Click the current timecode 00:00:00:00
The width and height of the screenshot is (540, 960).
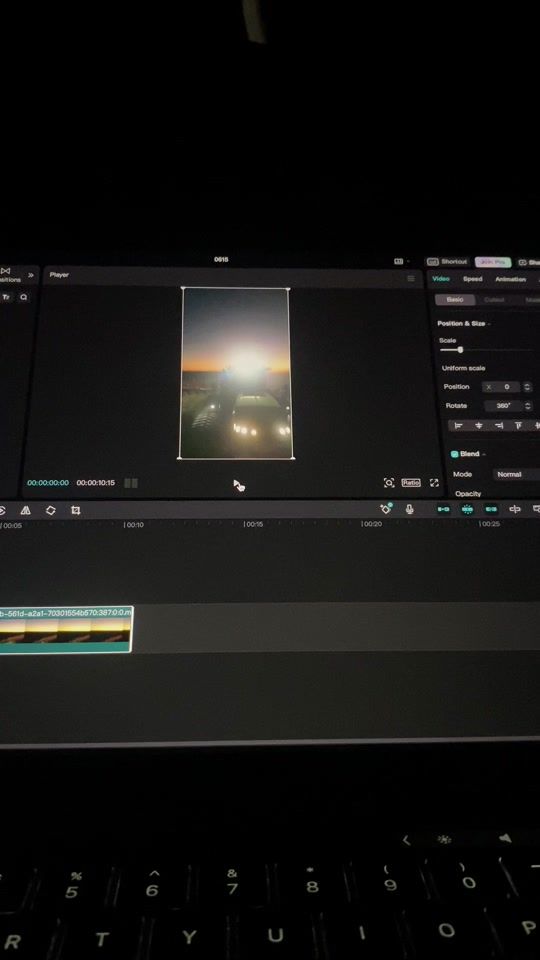(48, 483)
